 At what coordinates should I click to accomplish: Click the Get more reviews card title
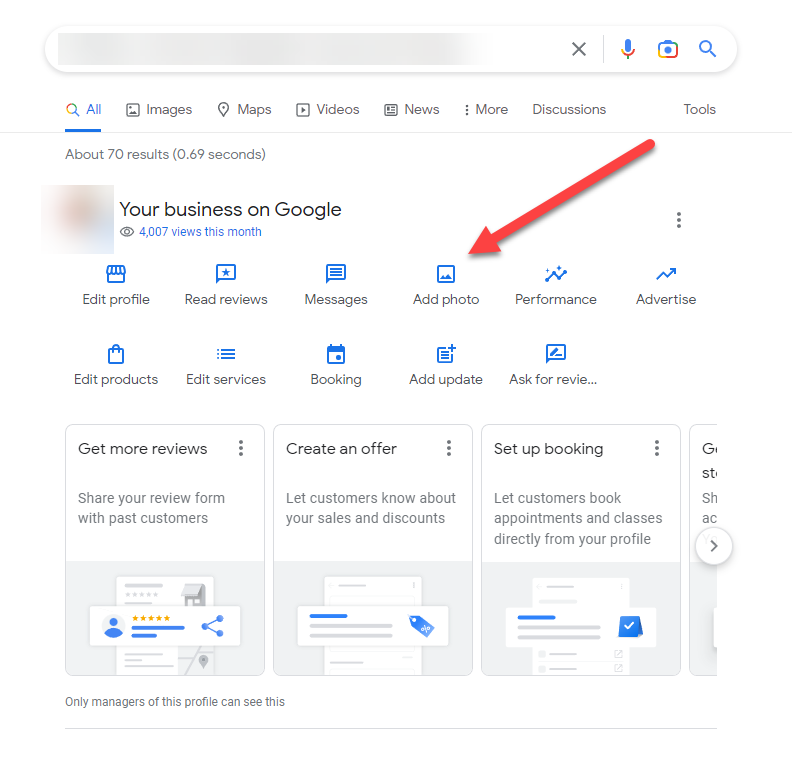[142, 448]
